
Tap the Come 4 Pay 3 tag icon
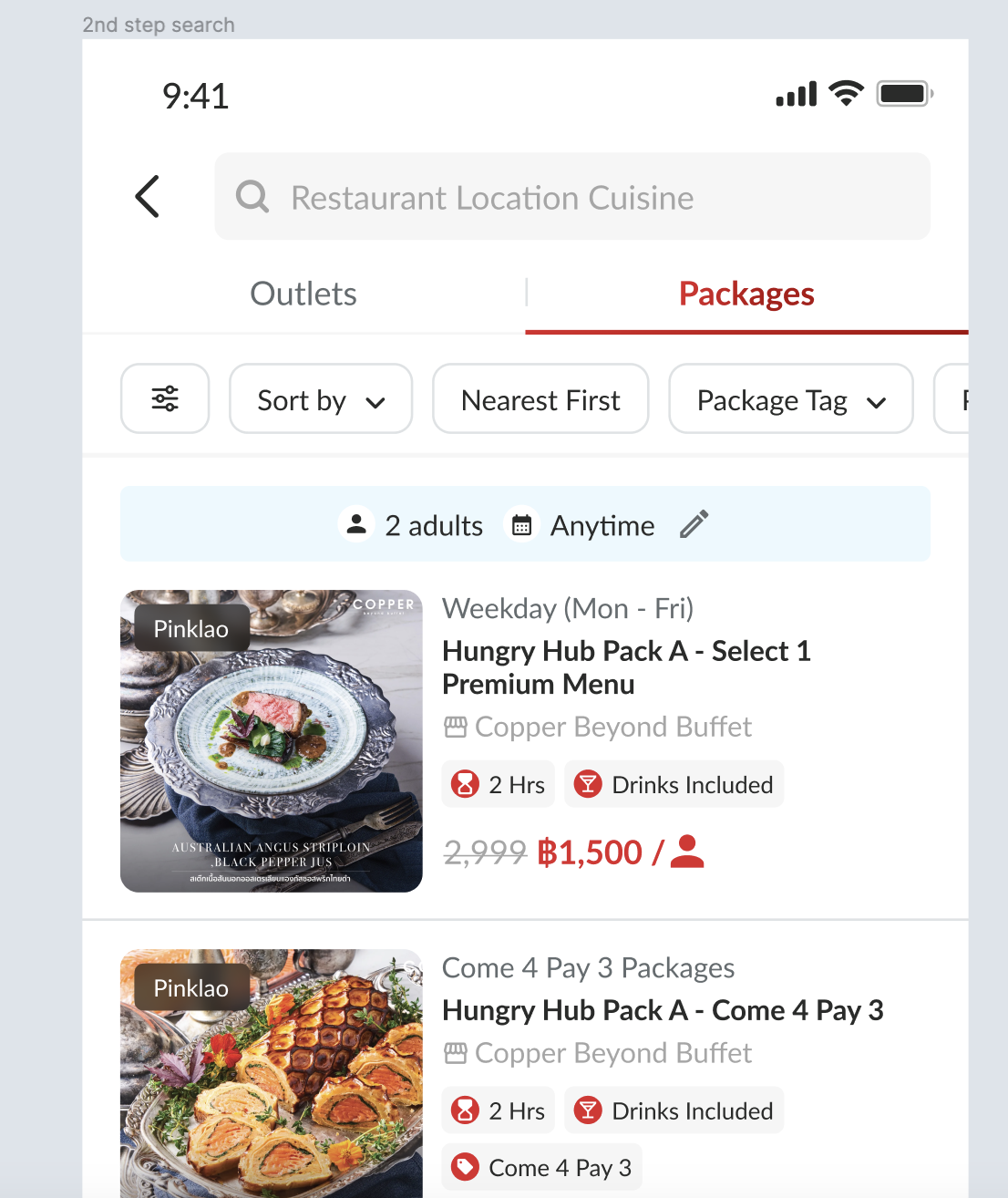click(466, 1167)
